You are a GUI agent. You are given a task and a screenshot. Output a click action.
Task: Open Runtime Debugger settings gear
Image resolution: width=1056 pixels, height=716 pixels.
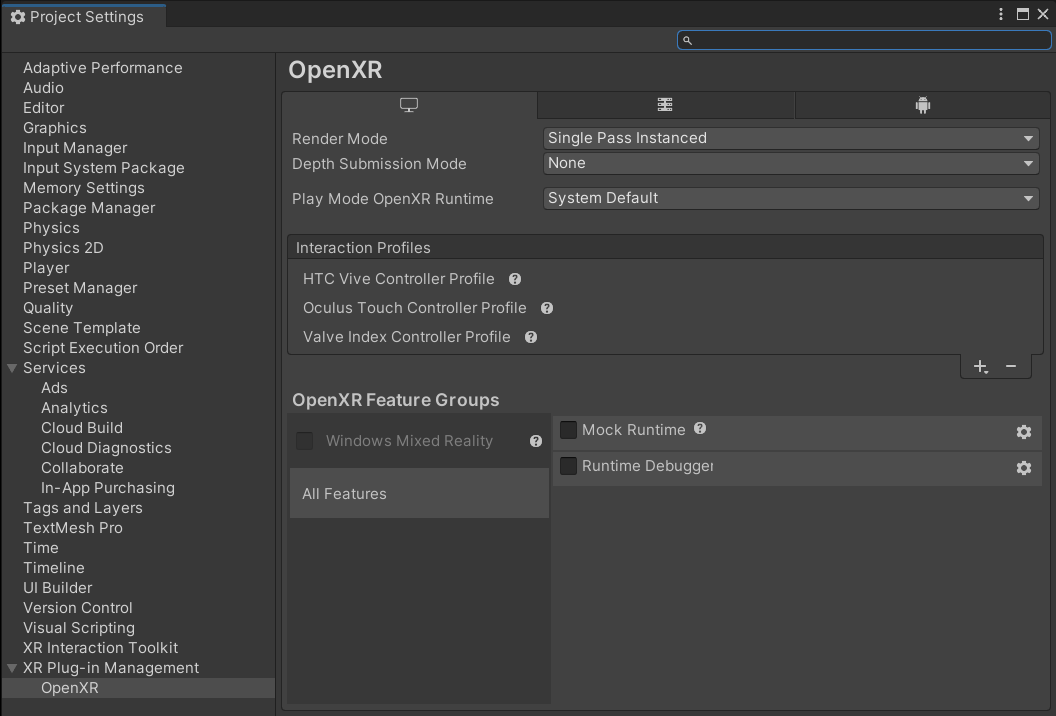[x=1023, y=468]
